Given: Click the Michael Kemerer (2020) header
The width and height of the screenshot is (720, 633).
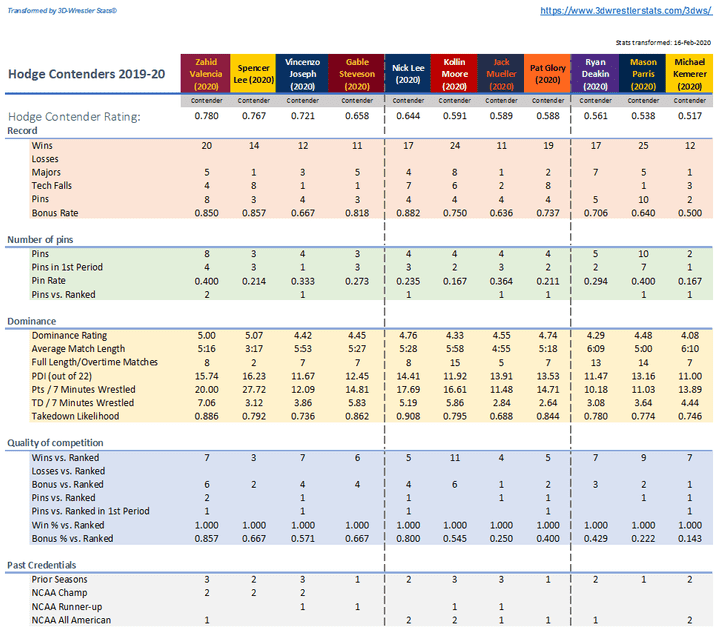Looking at the screenshot, I should (692, 73).
